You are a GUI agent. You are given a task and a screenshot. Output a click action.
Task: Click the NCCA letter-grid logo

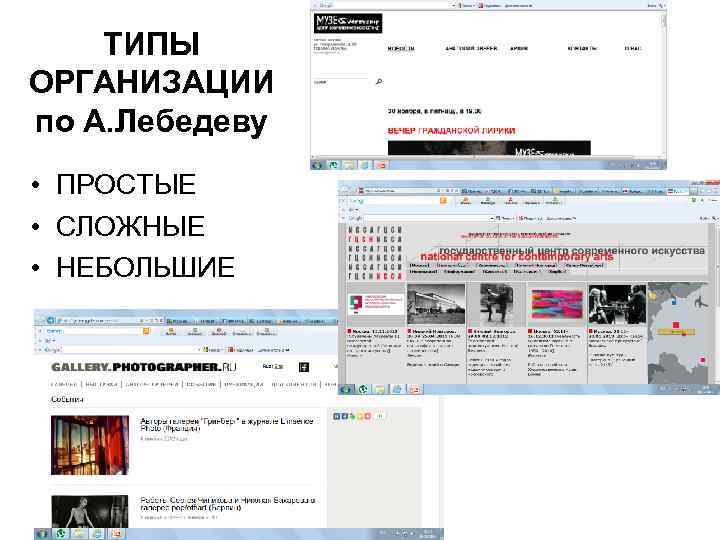pyautogui.click(x=375, y=253)
